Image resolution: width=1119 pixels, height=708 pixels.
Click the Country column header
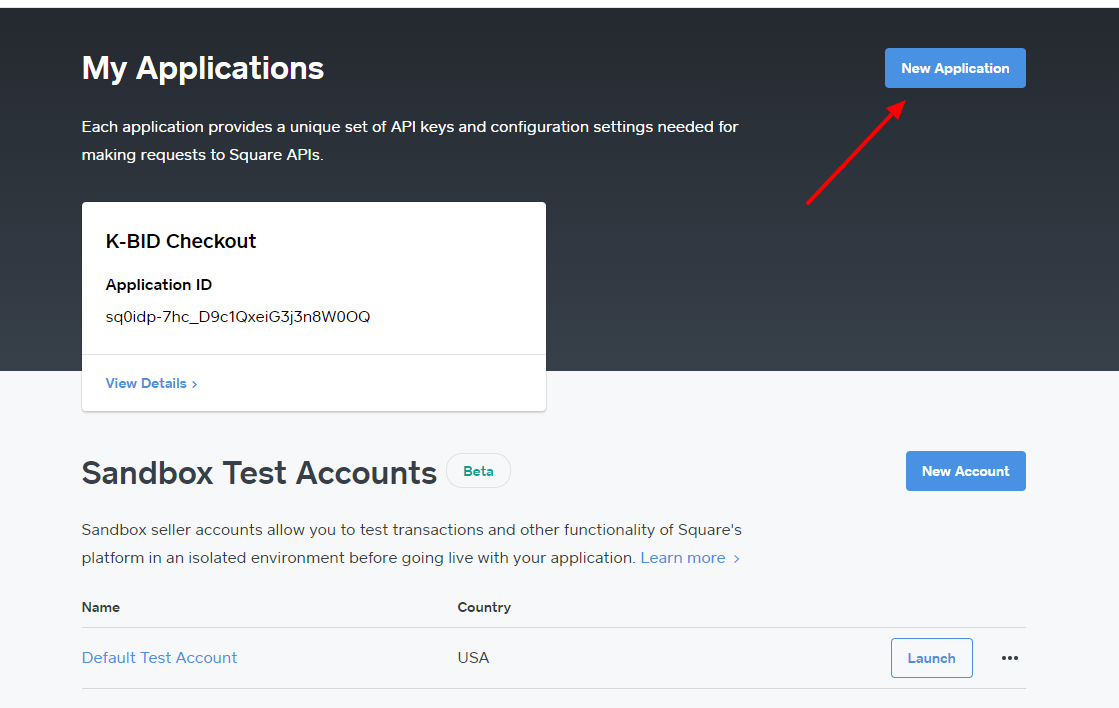pos(484,607)
